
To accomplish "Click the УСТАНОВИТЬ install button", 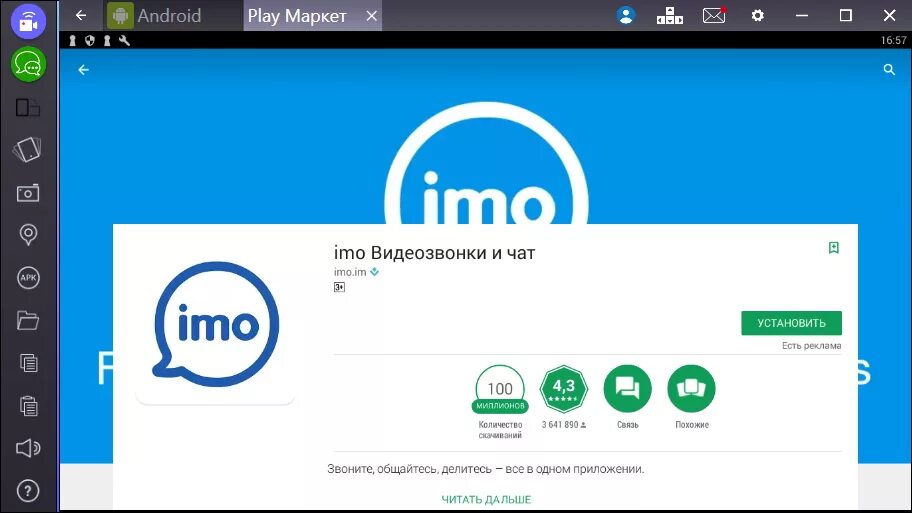I will click(x=791, y=323).
